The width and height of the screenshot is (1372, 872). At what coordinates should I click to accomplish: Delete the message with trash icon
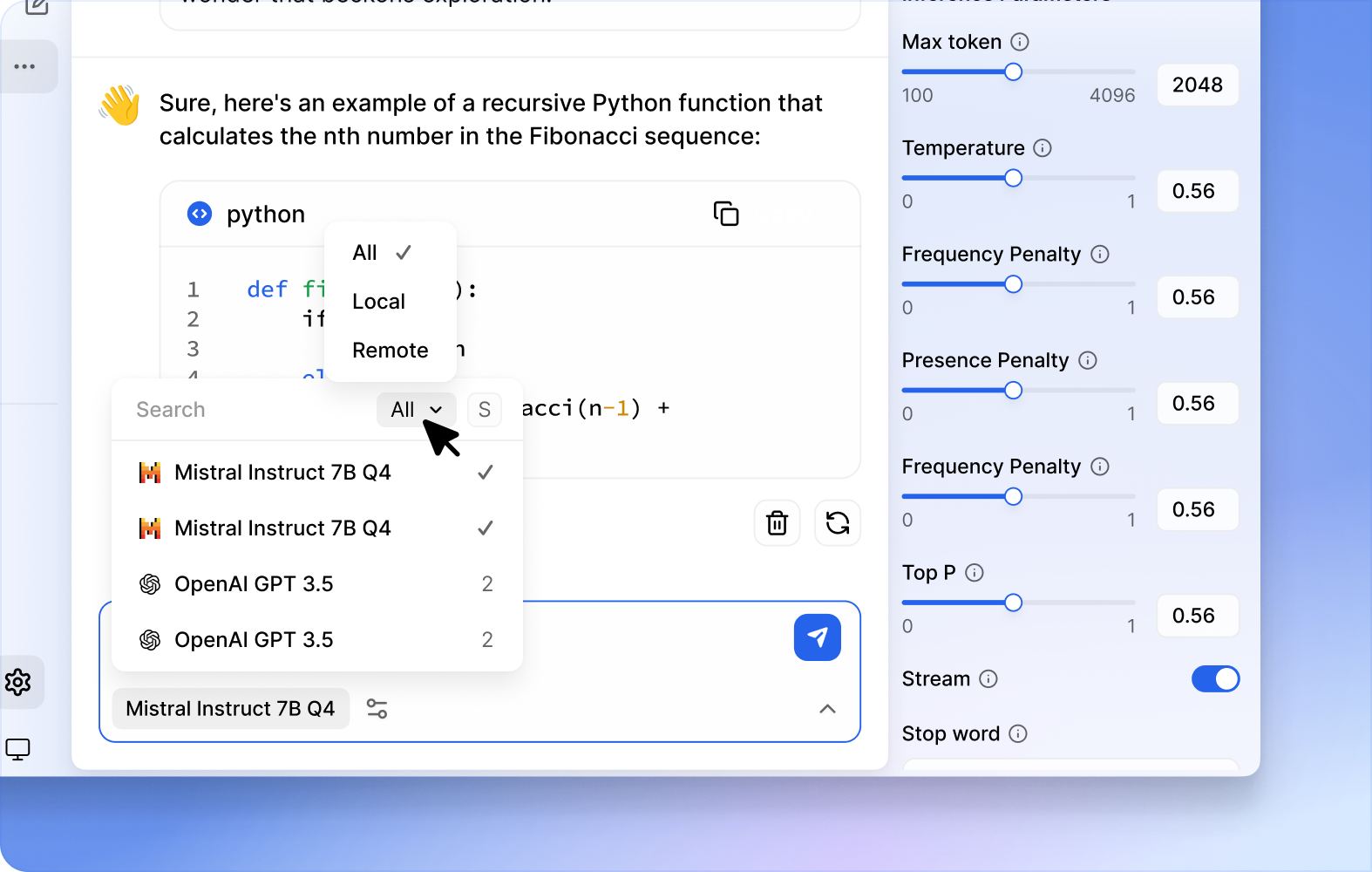pos(777,523)
